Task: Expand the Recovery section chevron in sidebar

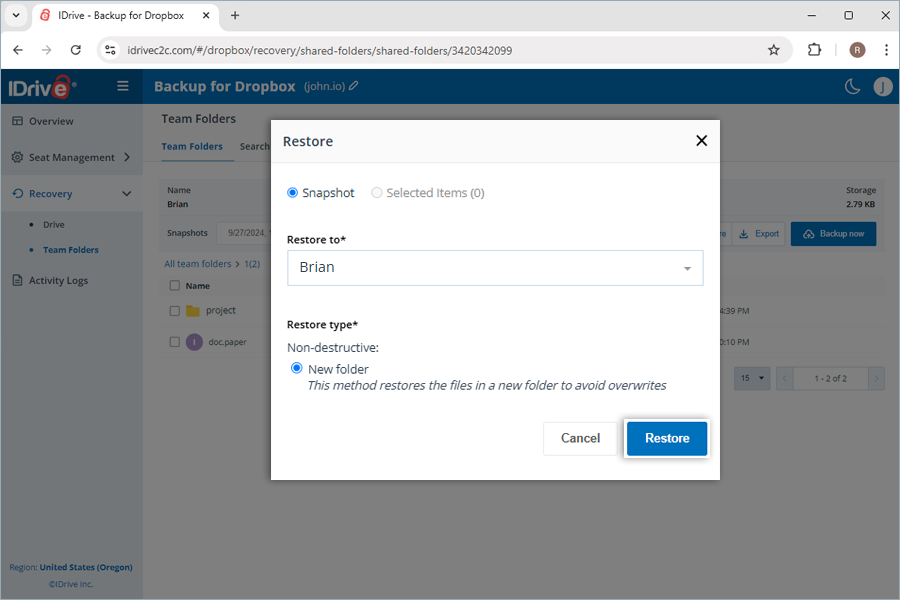Action: [x=127, y=193]
